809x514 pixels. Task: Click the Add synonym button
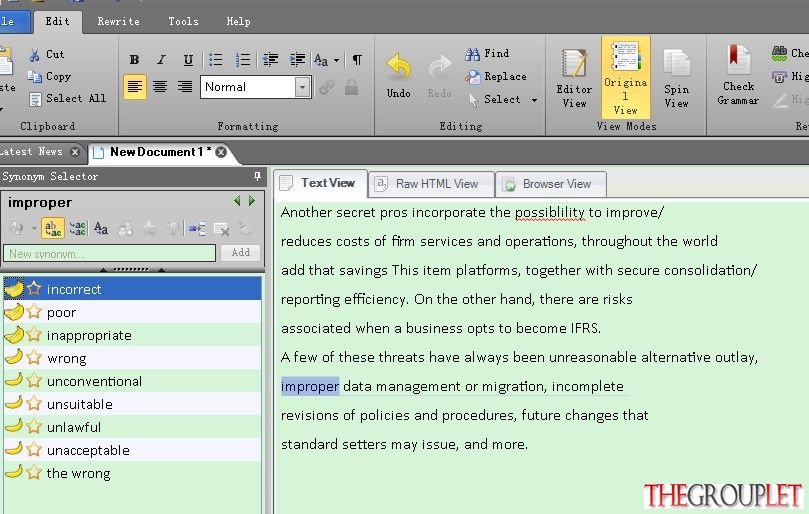click(240, 253)
